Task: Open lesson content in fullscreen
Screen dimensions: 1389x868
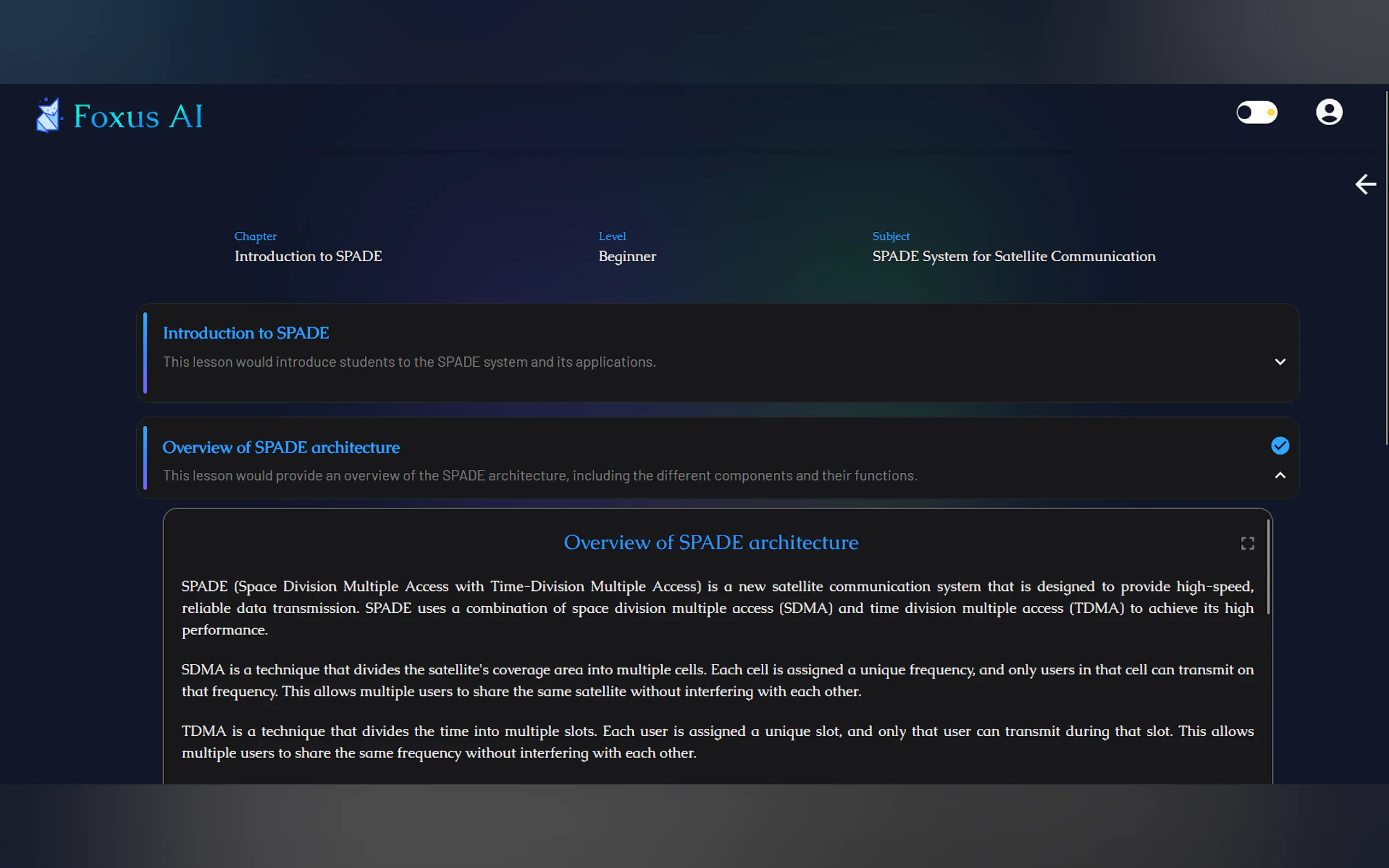Action: (1247, 543)
